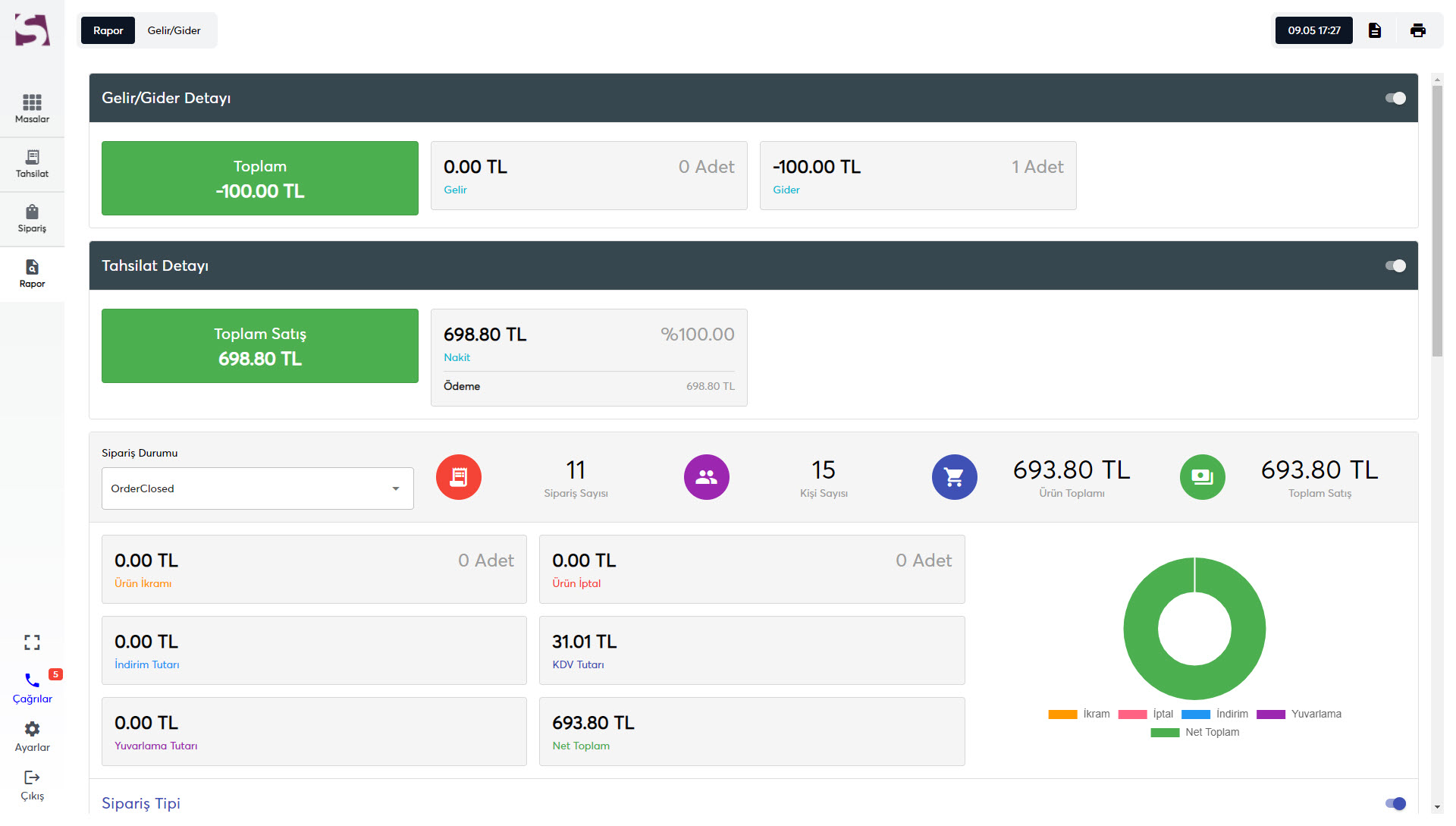Go to Sipariş bag icon
1456x826 pixels.
click(32, 212)
